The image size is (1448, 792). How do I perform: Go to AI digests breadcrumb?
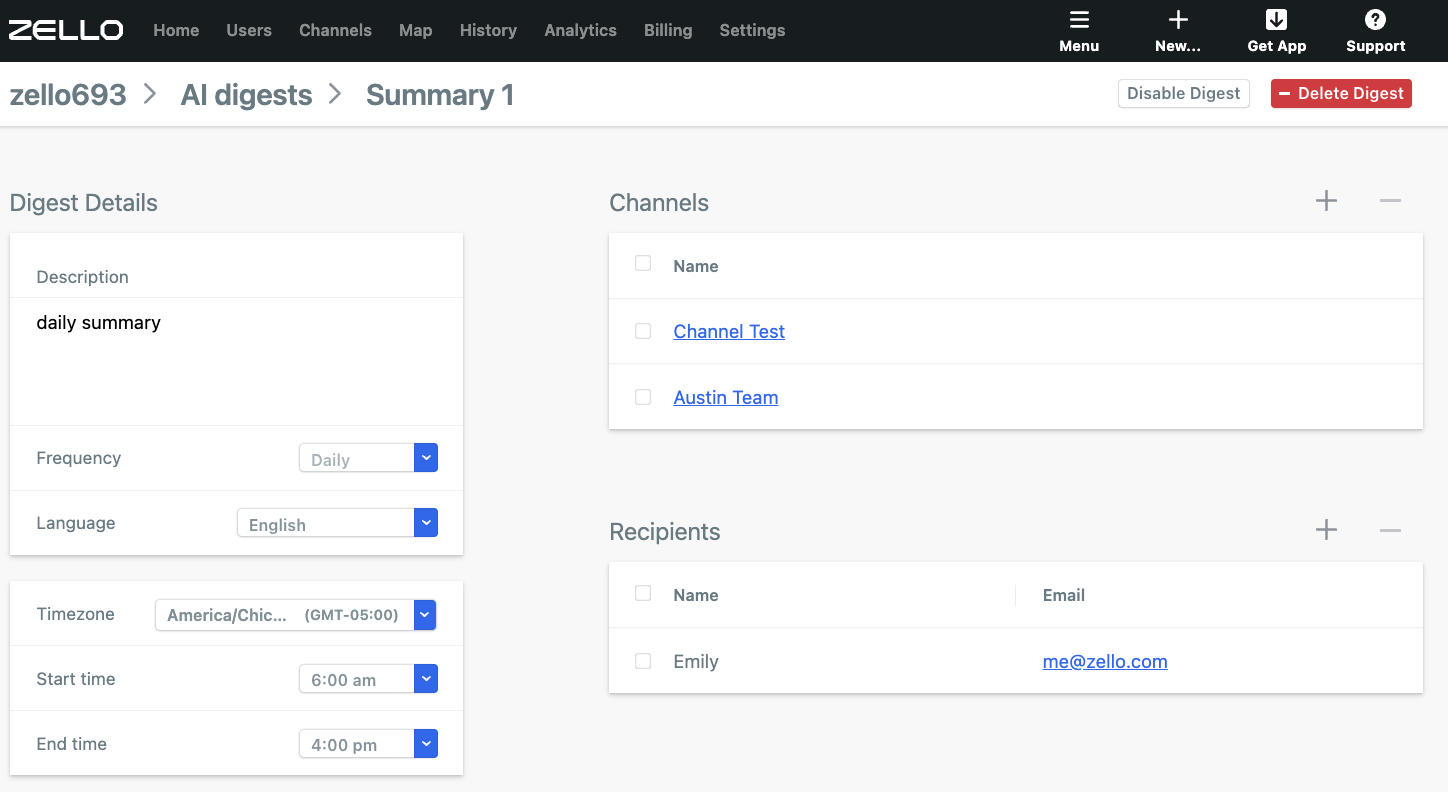click(246, 95)
